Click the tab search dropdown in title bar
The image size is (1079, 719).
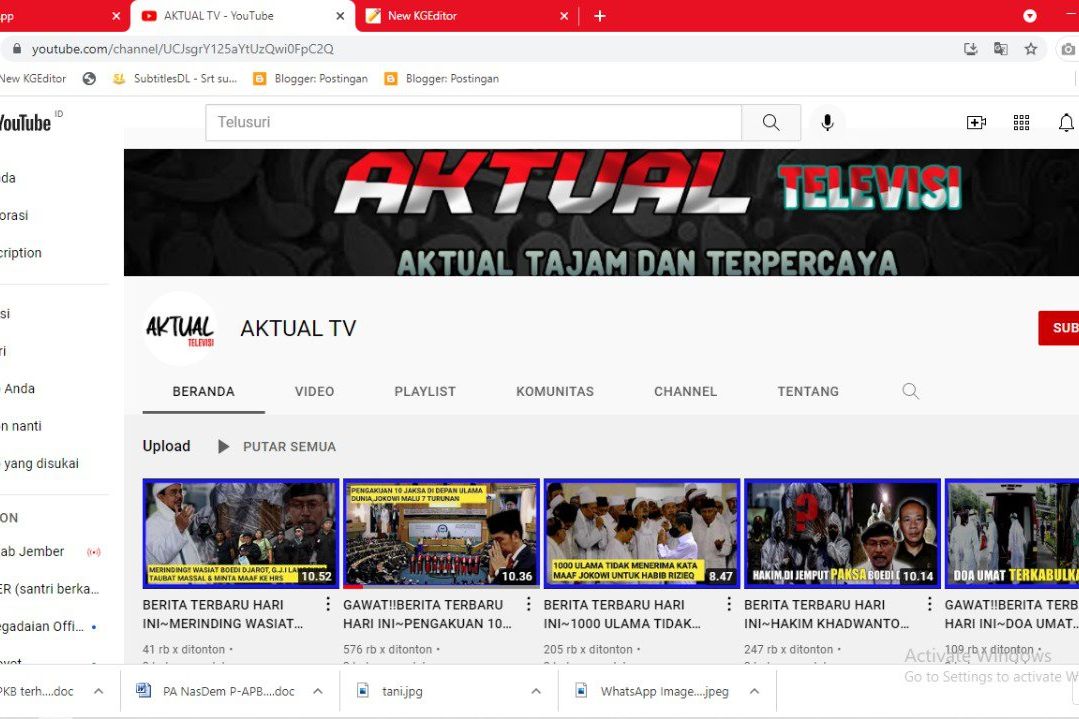1029,16
